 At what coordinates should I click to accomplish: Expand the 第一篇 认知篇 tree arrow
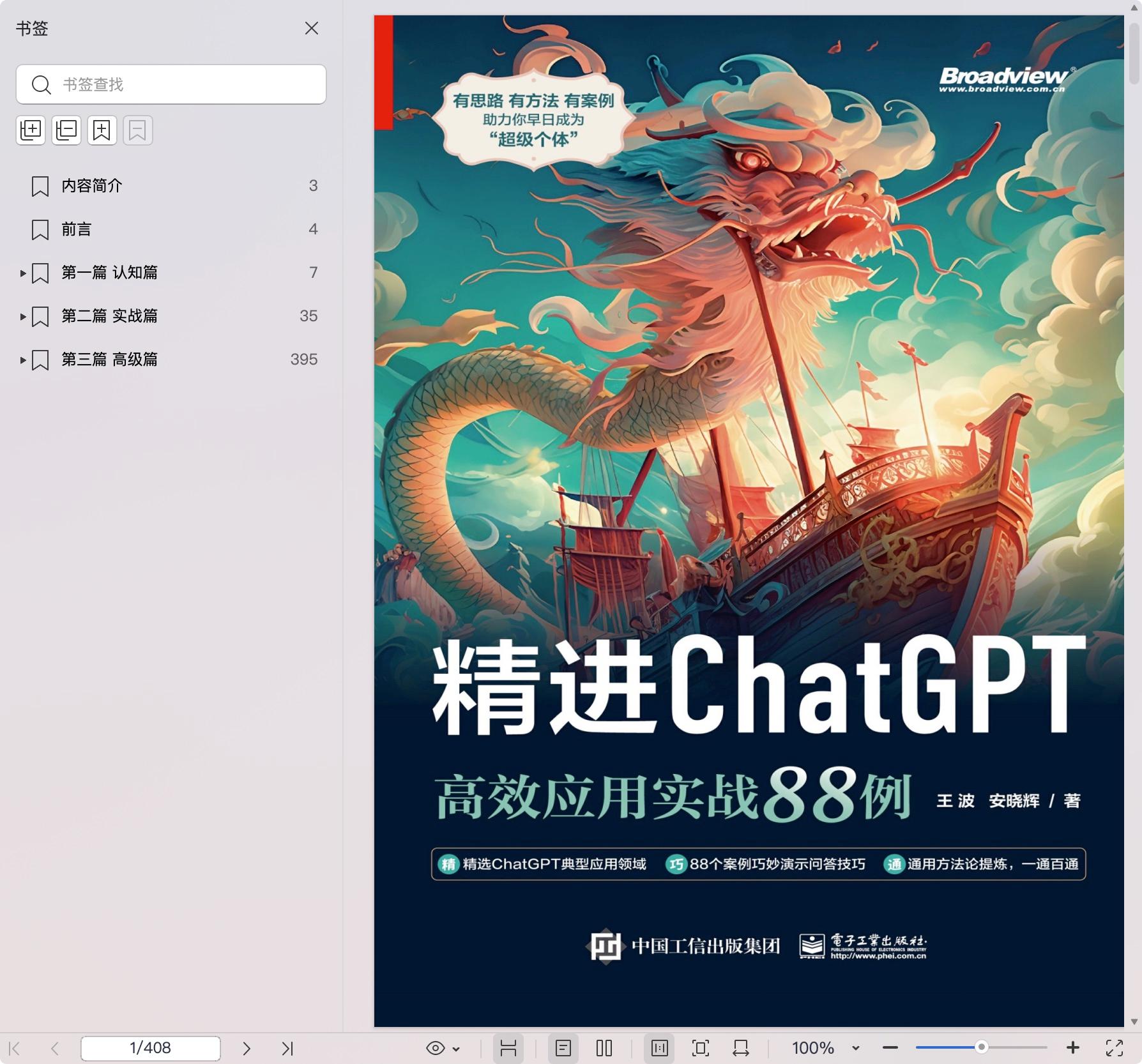23,273
